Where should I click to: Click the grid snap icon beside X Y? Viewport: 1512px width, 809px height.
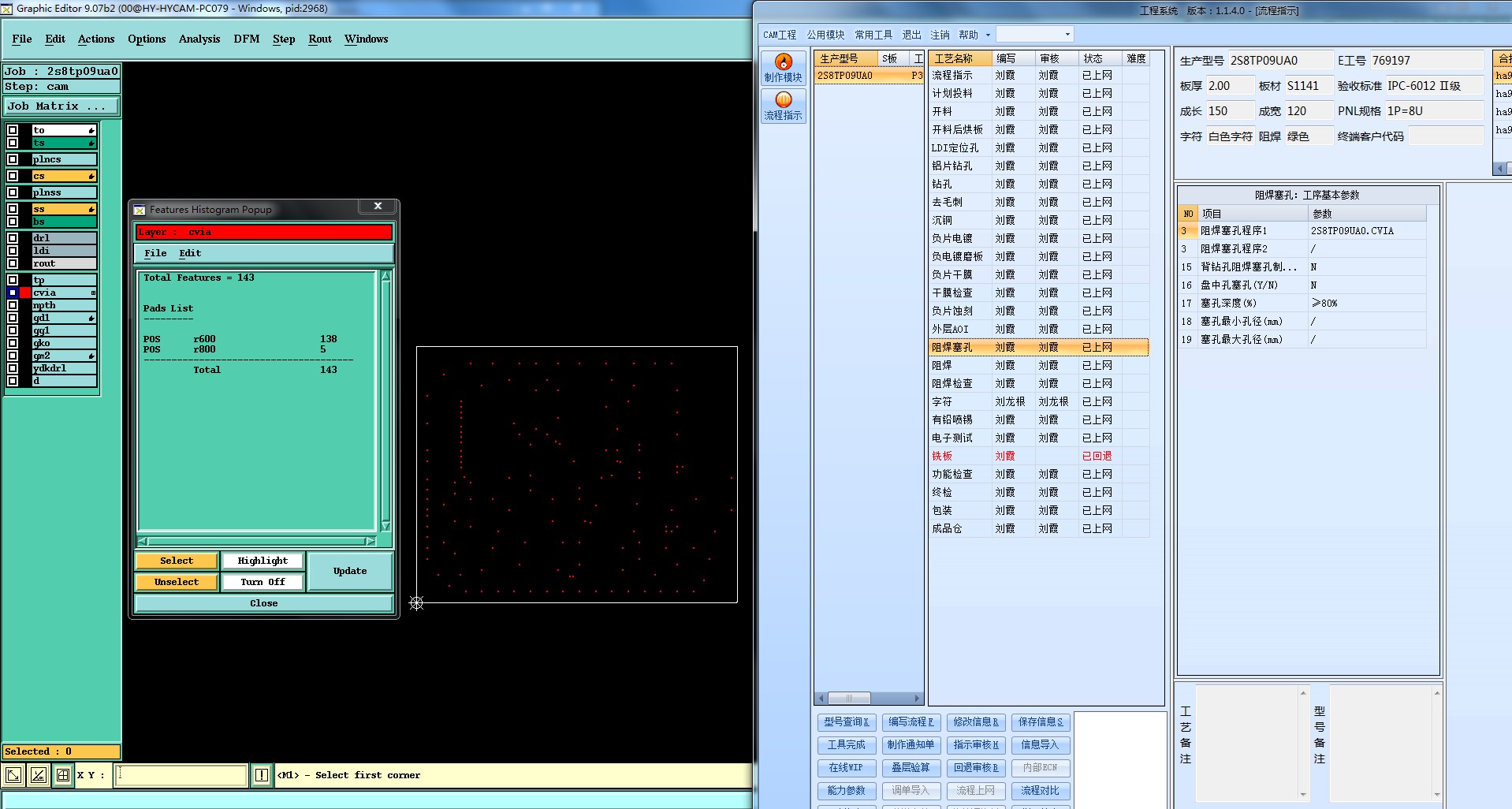pyautogui.click(x=63, y=775)
